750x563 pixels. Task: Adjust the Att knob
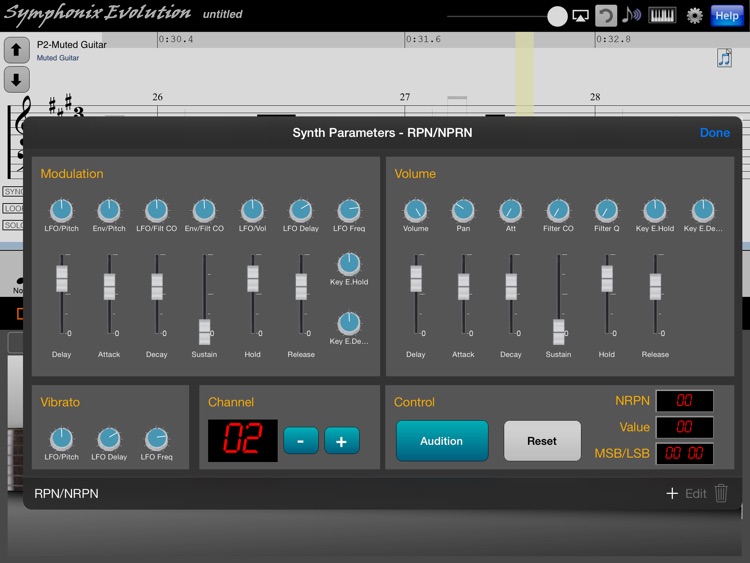511,210
